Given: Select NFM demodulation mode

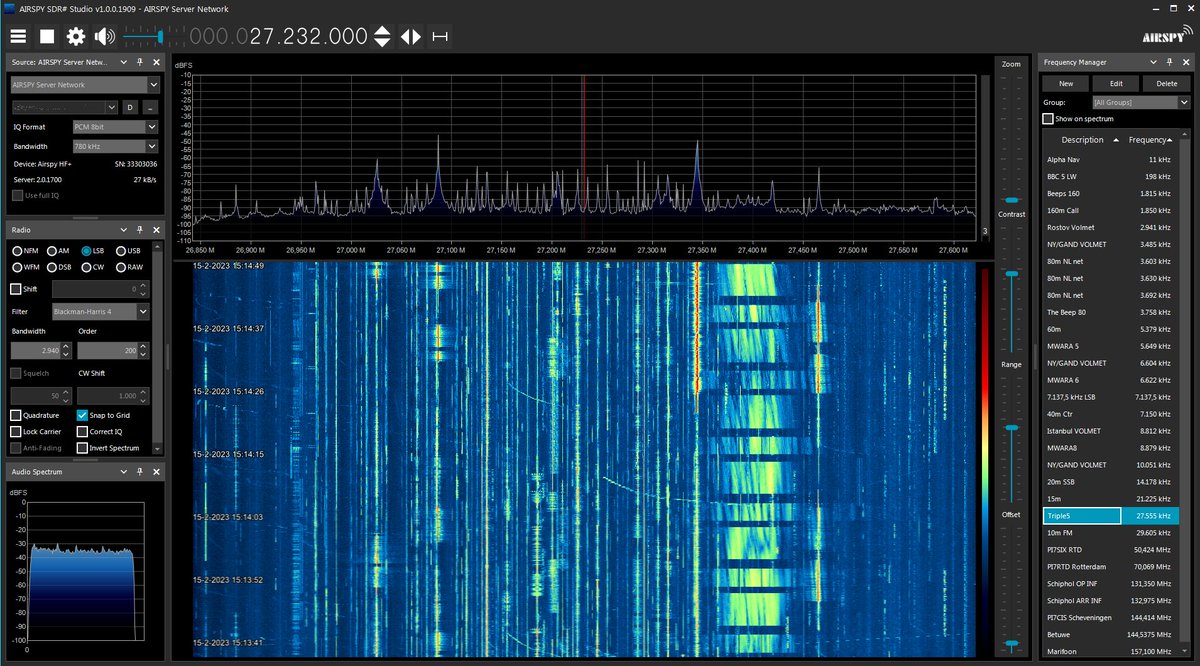Looking at the screenshot, I should point(17,250).
